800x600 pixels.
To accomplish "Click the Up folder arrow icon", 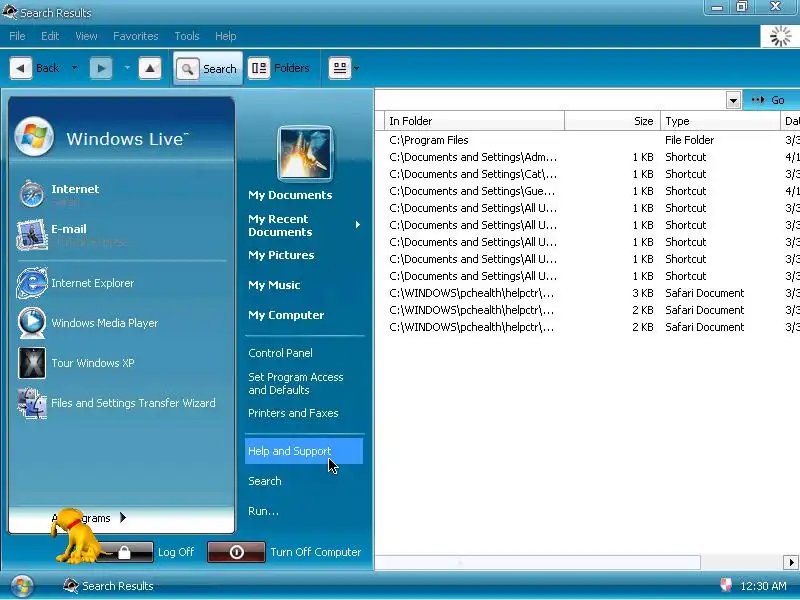I will click(x=150, y=68).
